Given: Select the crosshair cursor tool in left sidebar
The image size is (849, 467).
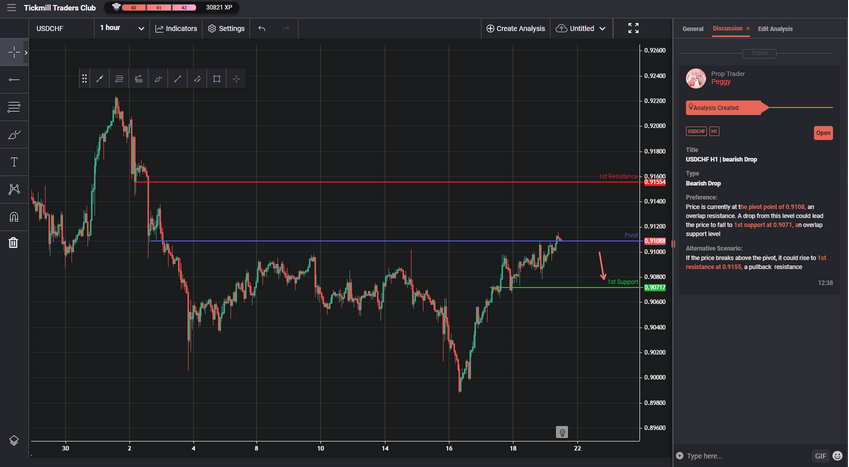Looking at the screenshot, I should coord(14,53).
